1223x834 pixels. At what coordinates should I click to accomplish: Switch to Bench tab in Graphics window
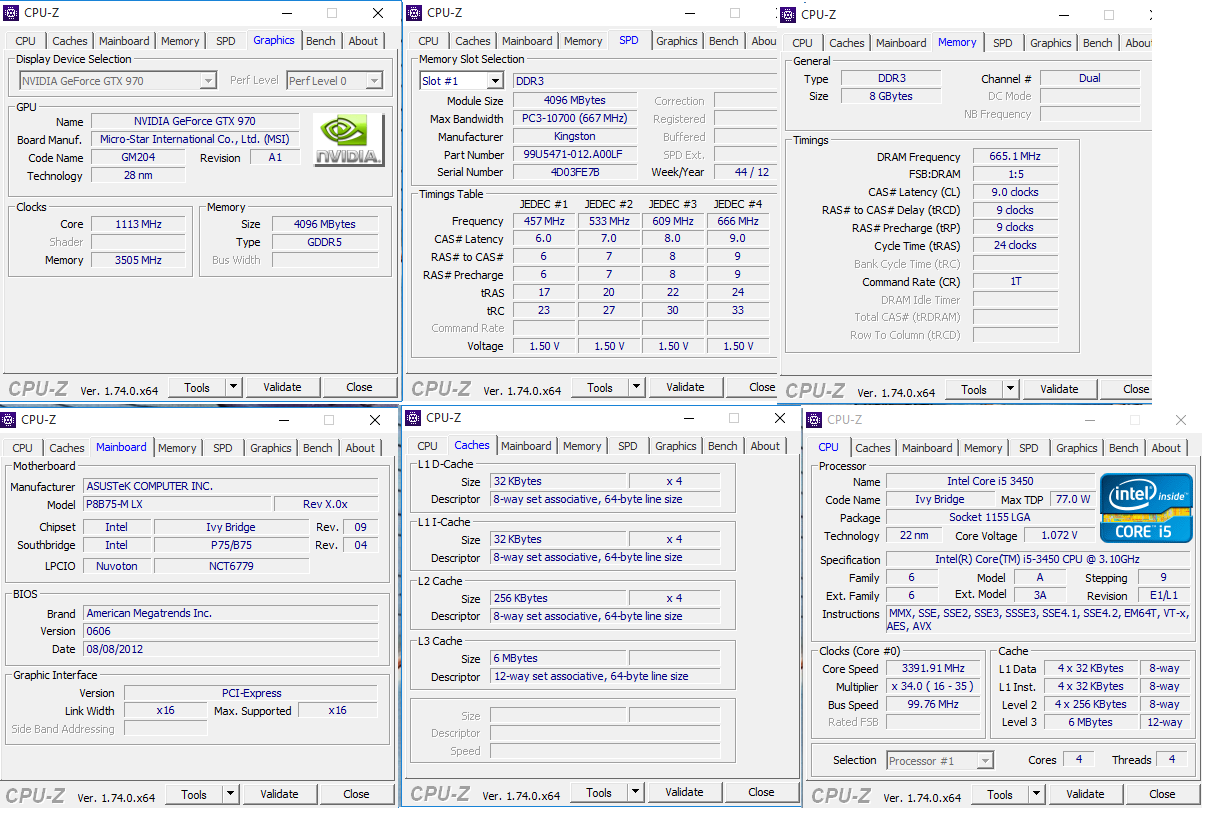point(321,41)
